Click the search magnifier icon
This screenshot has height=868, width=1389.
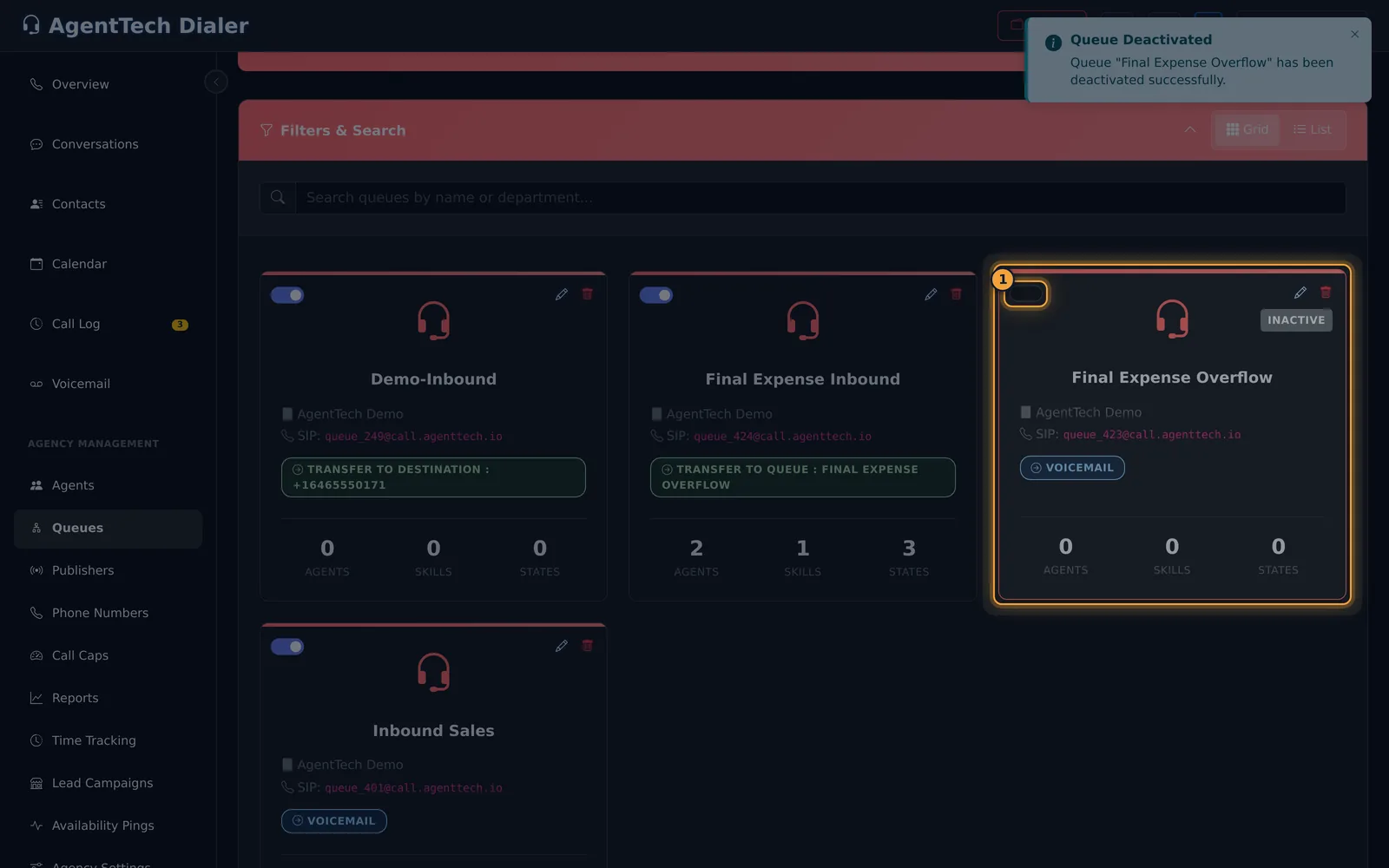click(x=278, y=198)
